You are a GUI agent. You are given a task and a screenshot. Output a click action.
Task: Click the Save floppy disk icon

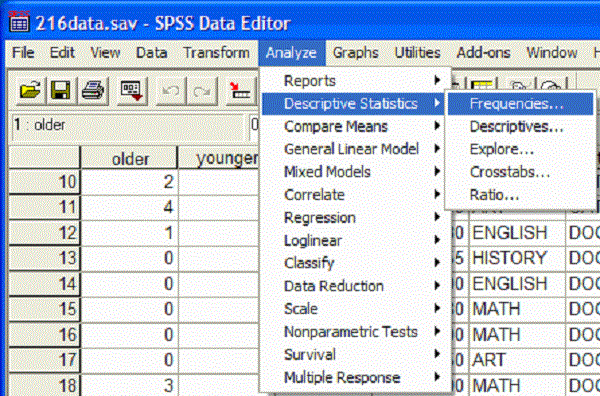click(60, 91)
